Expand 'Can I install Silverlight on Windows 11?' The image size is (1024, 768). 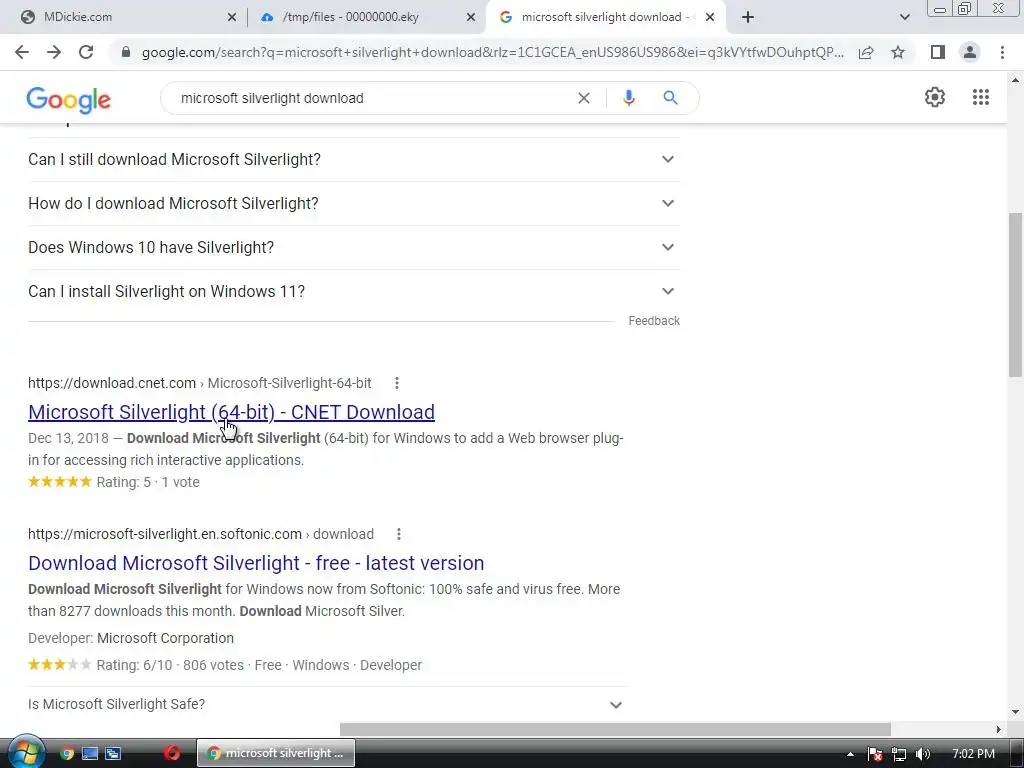pos(353,291)
